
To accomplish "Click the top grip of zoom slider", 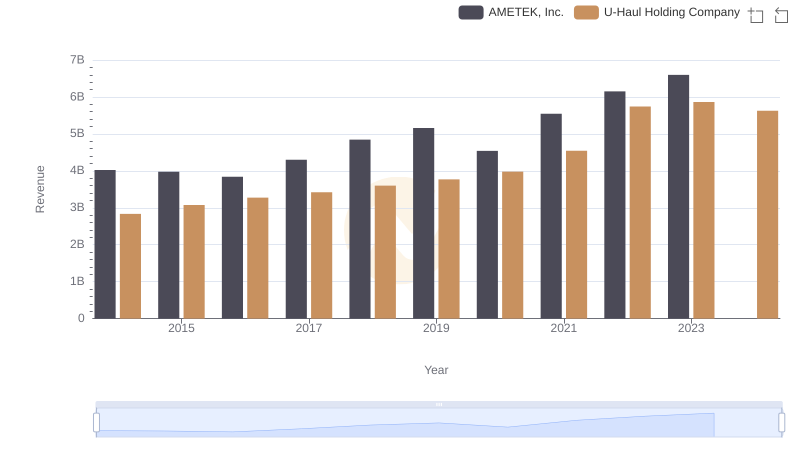I will (x=439, y=404).
